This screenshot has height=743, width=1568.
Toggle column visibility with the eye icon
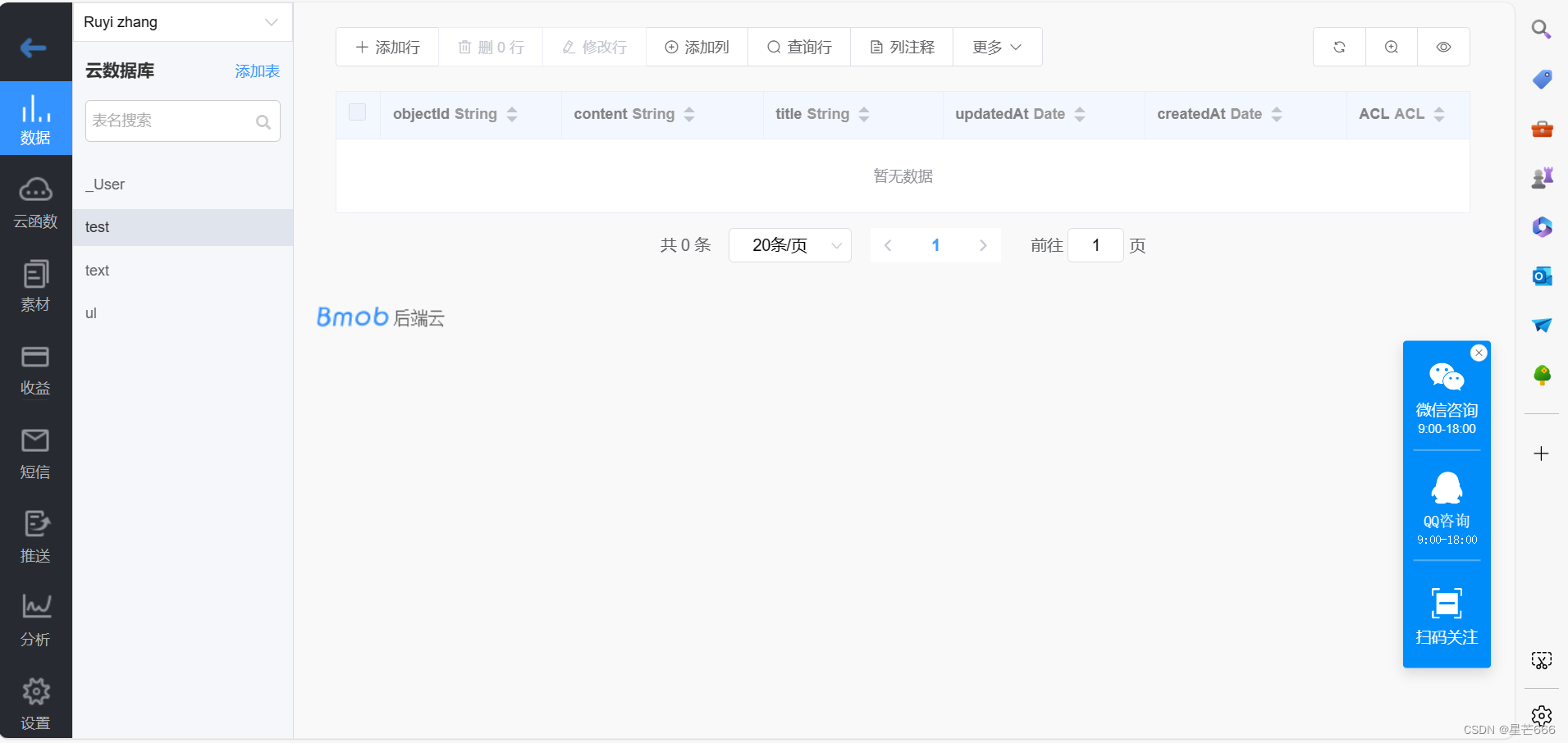(x=1443, y=47)
